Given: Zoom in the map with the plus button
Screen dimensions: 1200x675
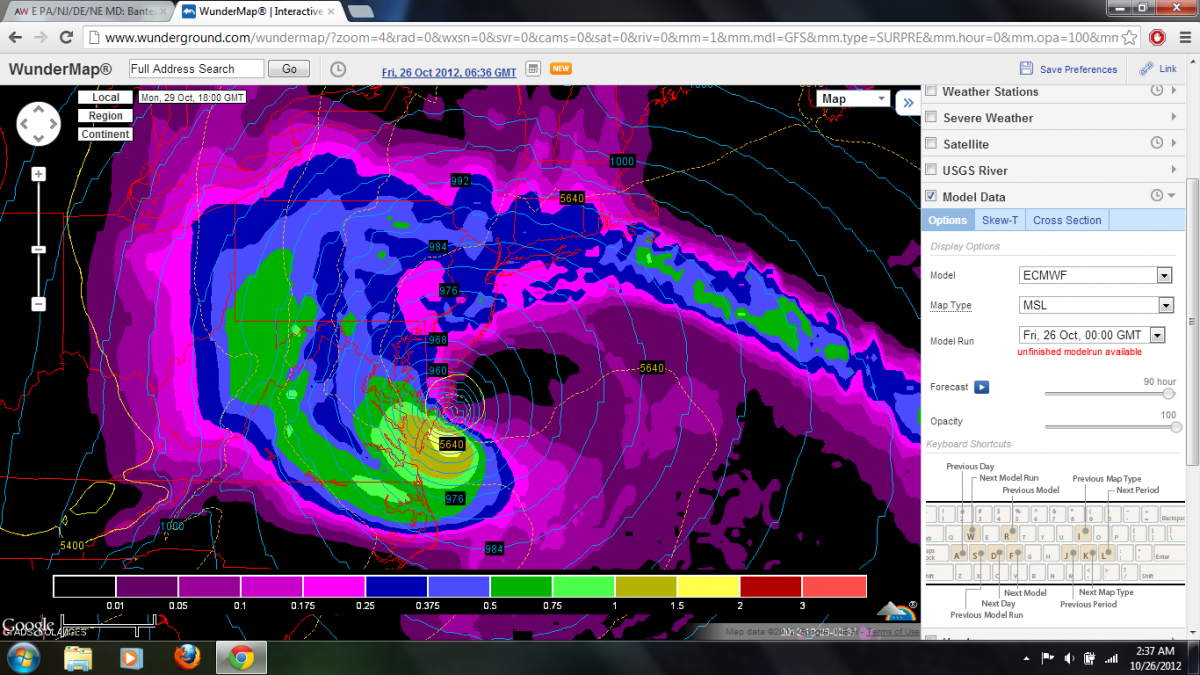Looking at the screenshot, I should 38,174.
